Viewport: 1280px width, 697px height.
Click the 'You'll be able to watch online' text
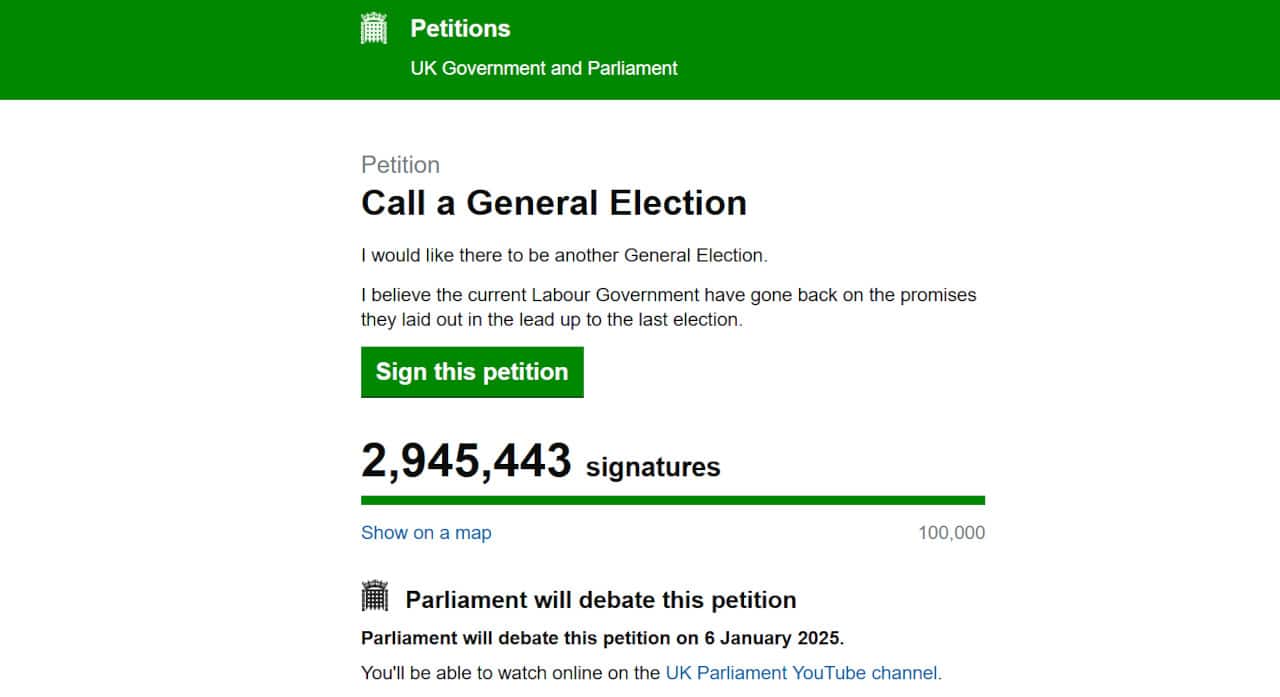(510, 673)
